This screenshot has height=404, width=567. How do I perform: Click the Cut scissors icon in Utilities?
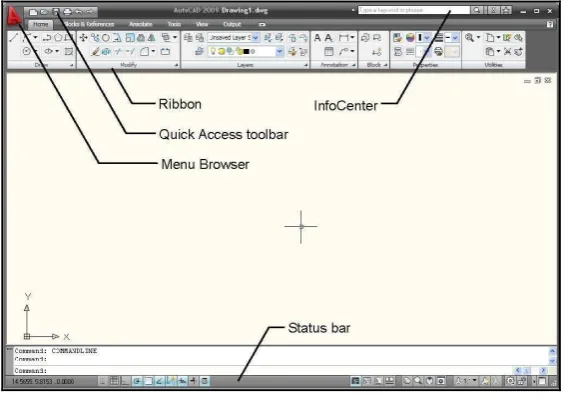pos(507,52)
